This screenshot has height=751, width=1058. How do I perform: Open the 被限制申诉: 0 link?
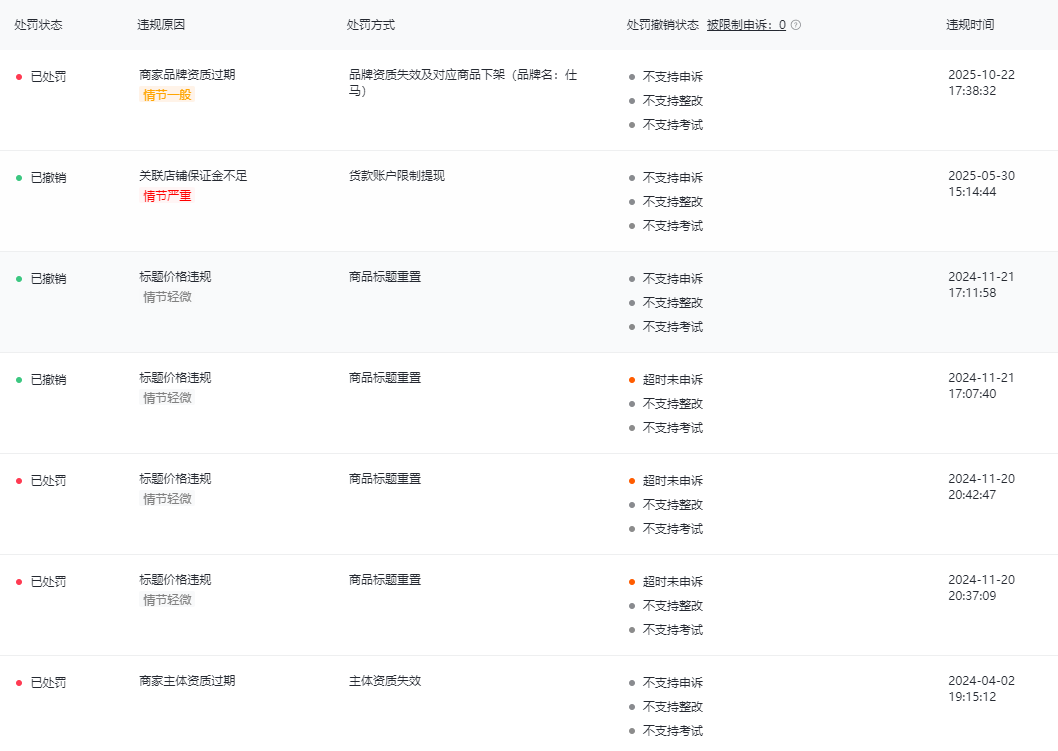point(746,25)
